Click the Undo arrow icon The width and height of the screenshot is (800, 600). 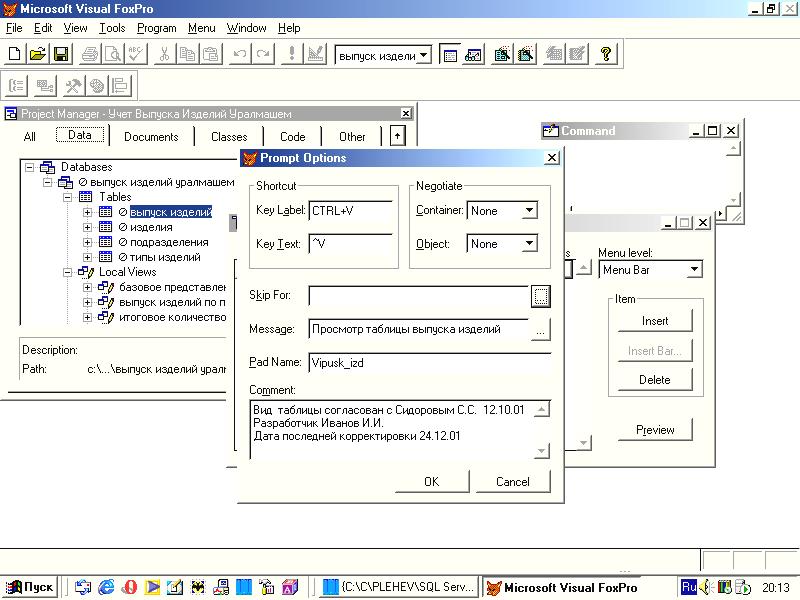tap(239, 54)
